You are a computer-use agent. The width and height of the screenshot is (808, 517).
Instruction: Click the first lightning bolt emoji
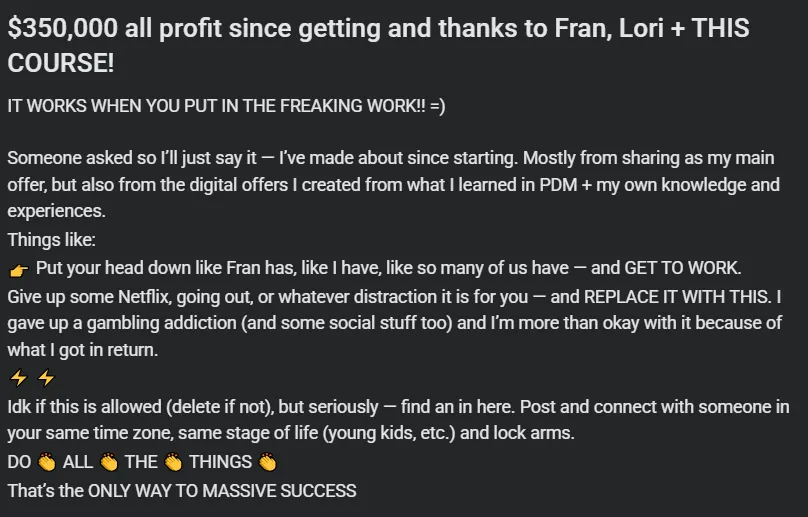[17, 378]
